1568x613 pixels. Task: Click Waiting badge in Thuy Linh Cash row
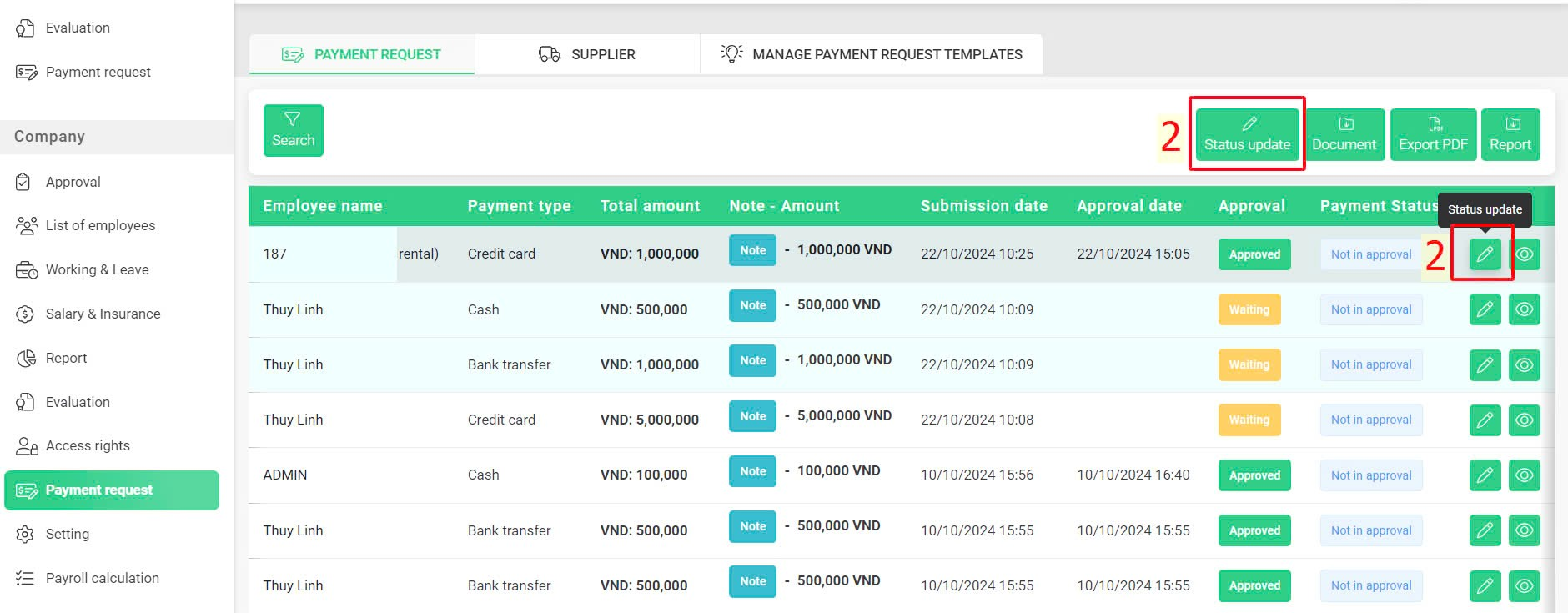(1249, 309)
